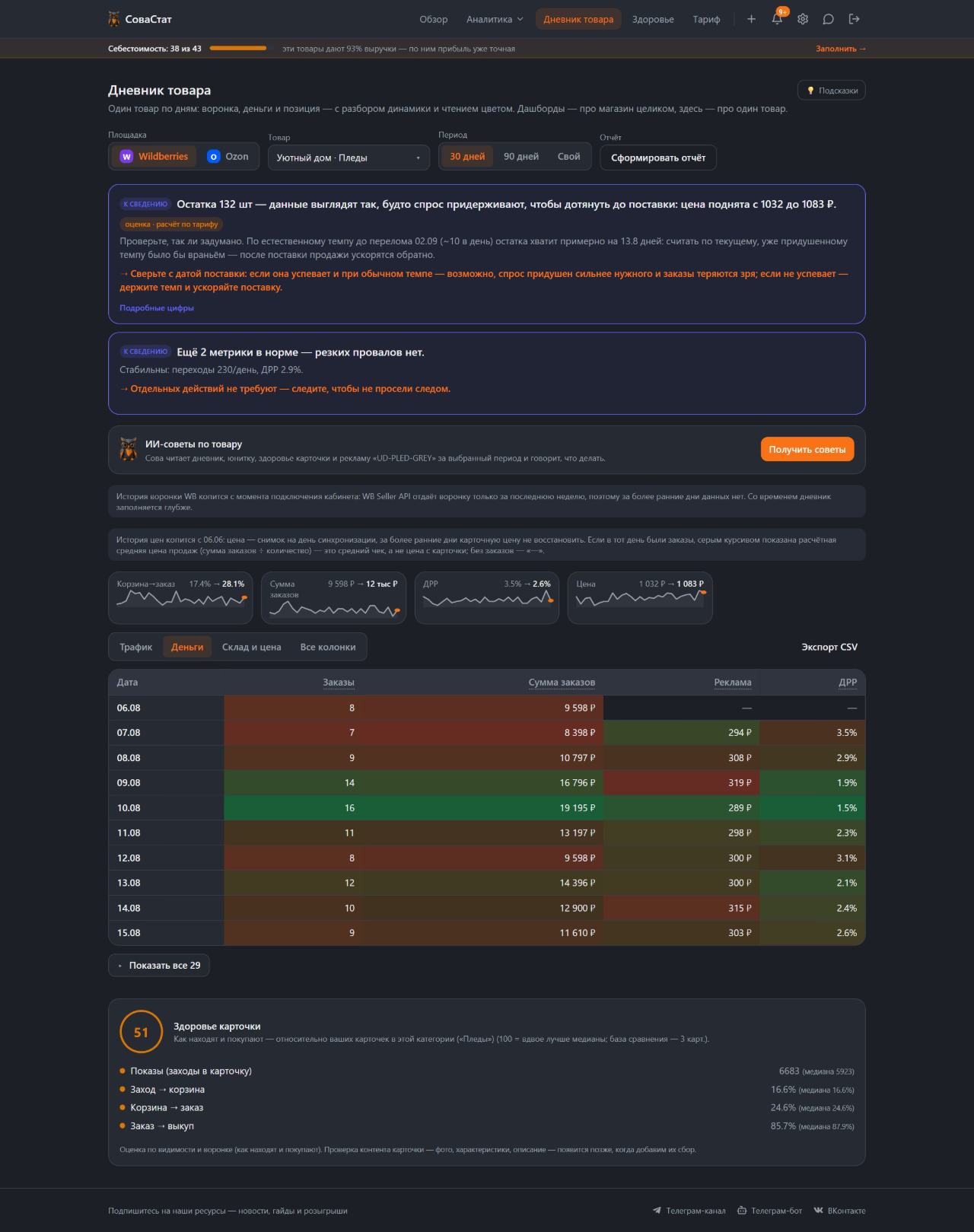
Task: Click the owl icon in ИИ-советы card
Action: pyautogui.click(x=129, y=449)
